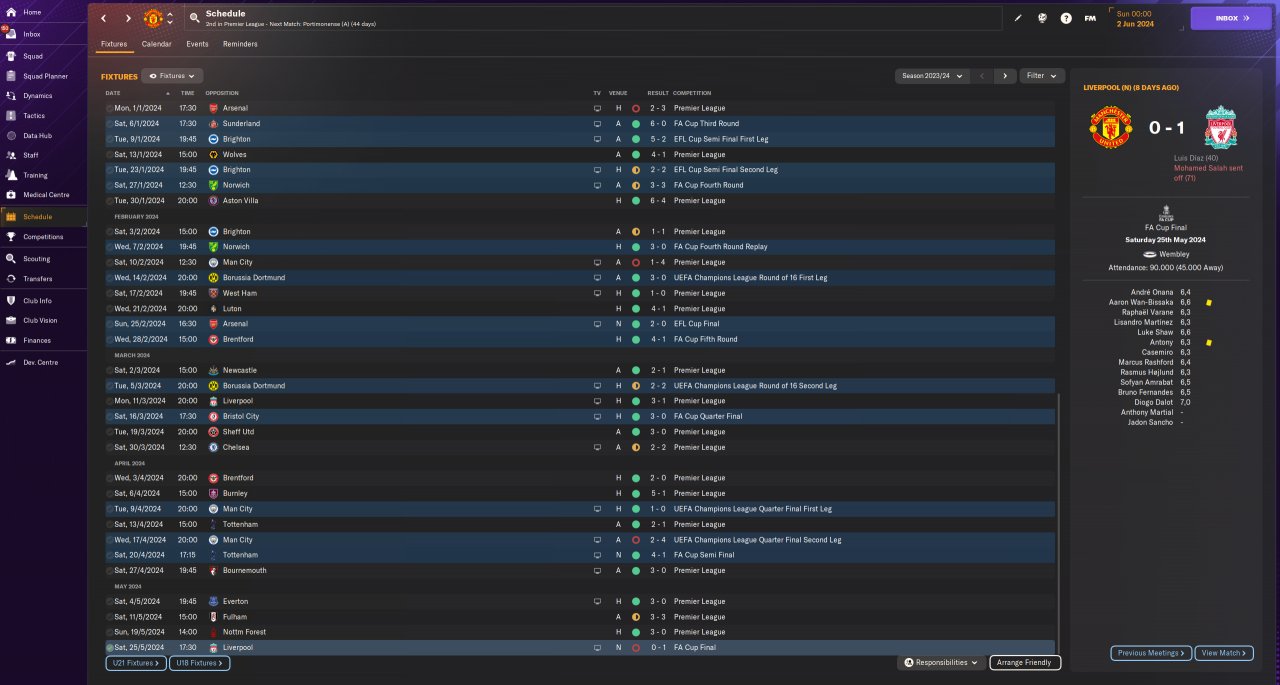Select the Wed, 3/4/2024 fixture circle
This screenshot has height=685, width=1280.
pos(110,478)
